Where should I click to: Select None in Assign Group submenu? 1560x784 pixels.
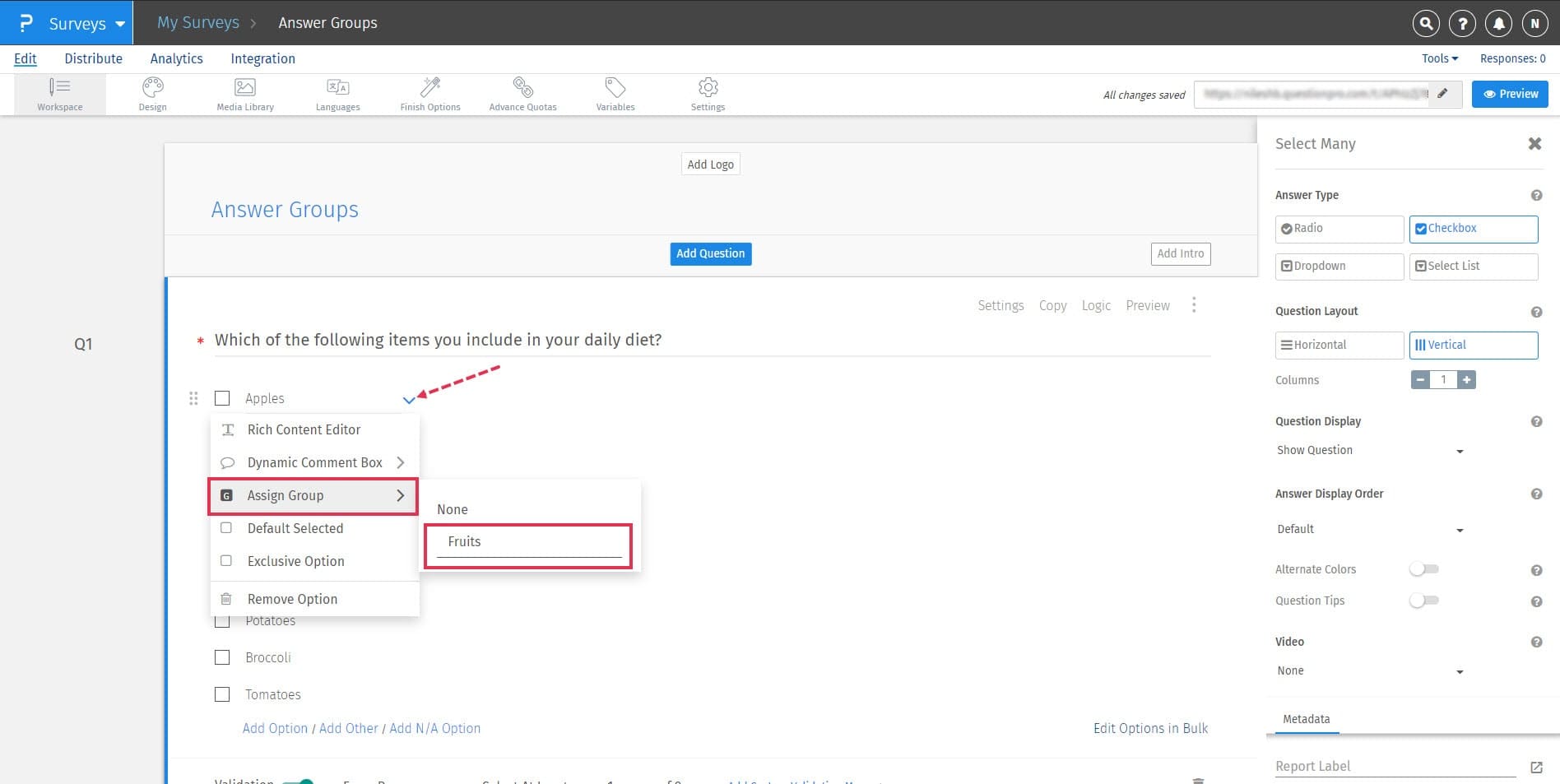453,509
